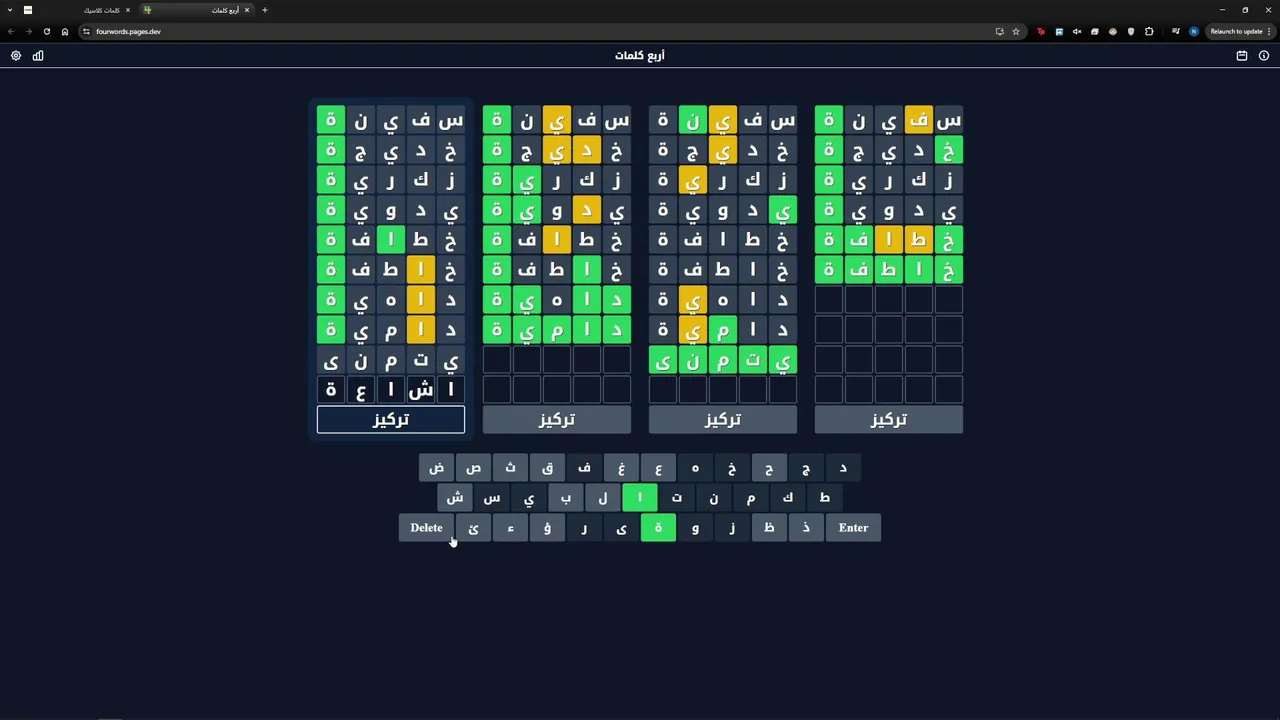Open the media control icon beside profile avatar
The width and height of the screenshot is (1280, 720).
click(1175, 31)
